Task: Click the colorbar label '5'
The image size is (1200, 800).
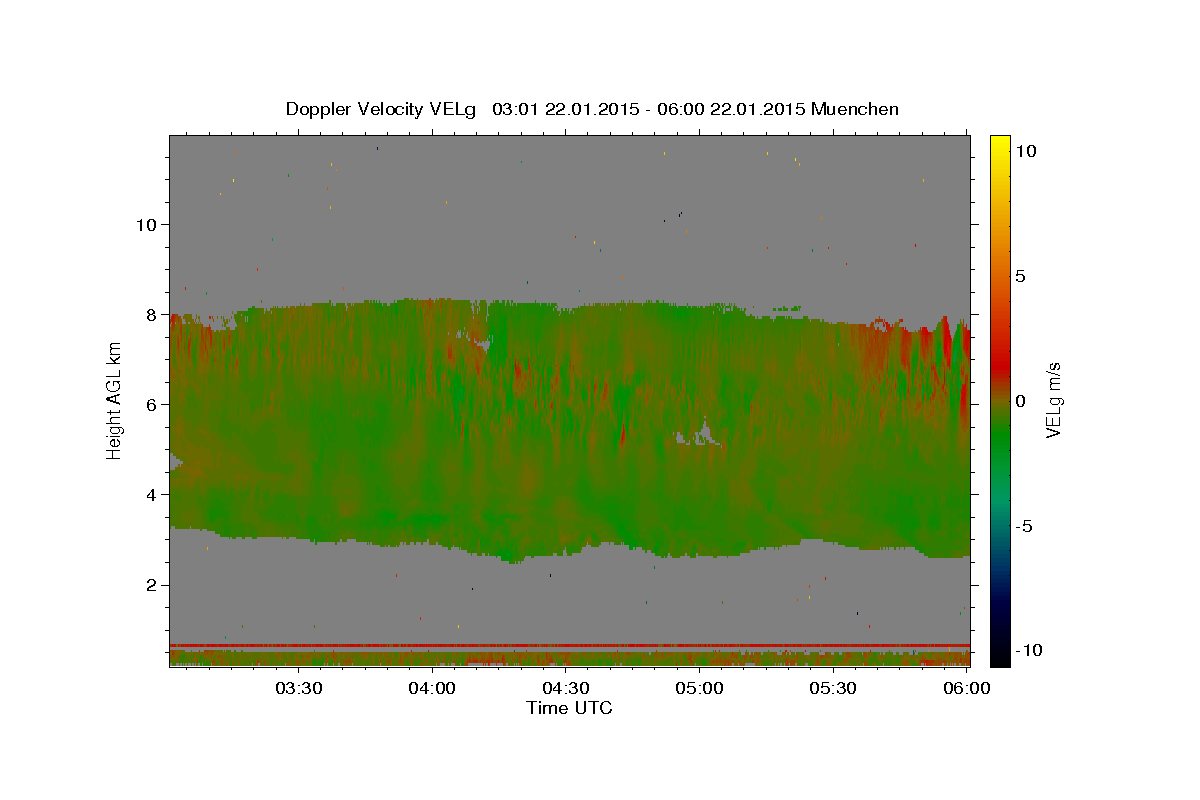Action: click(1020, 275)
